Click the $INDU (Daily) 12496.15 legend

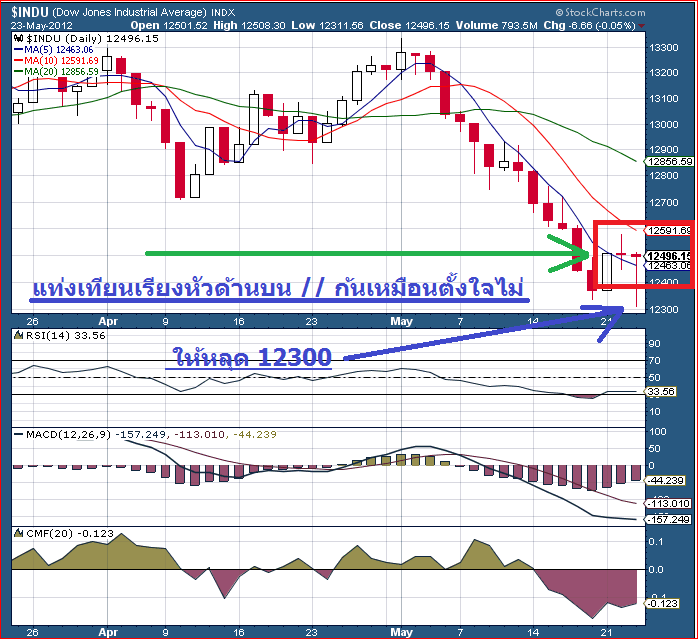coord(92,38)
